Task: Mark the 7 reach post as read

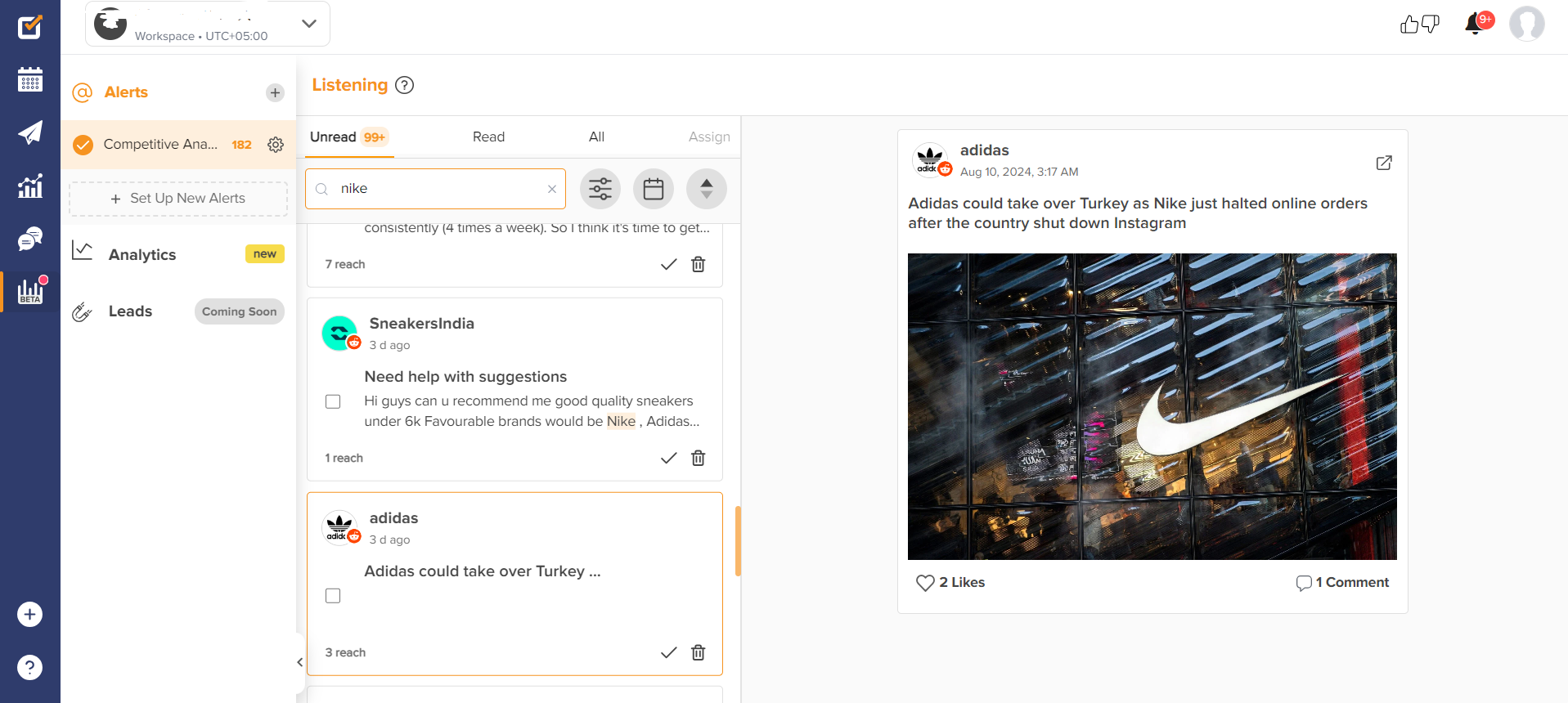Action: click(x=668, y=264)
